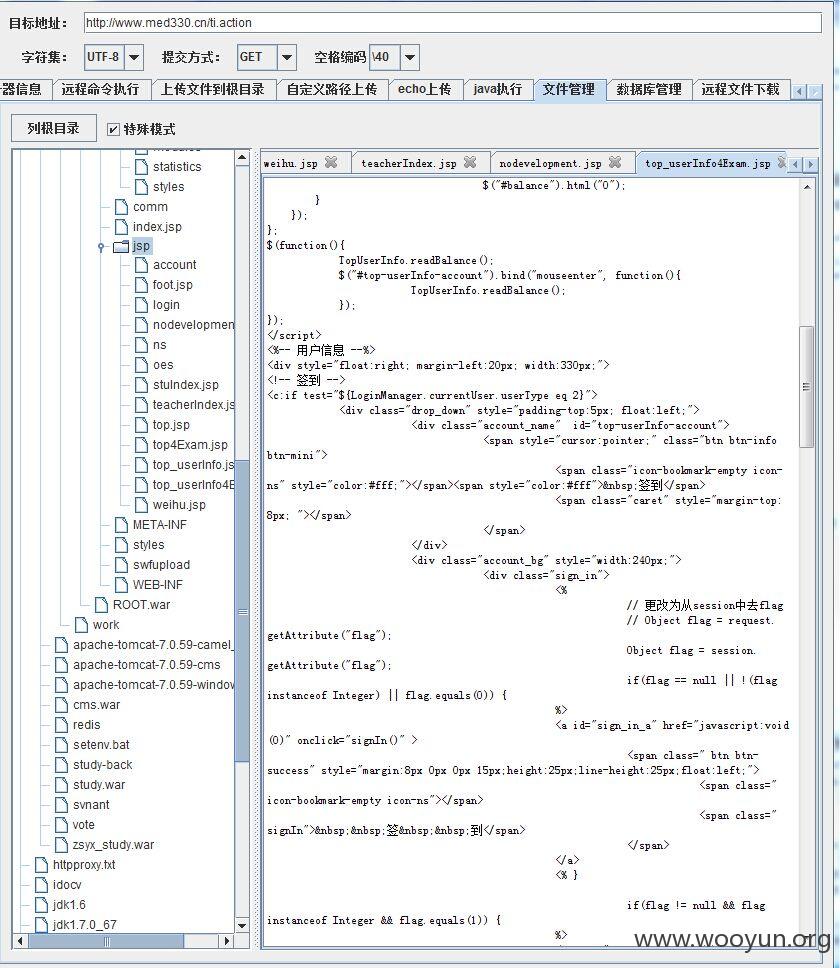Screen dimensions: 840x968
Task: Click tree horizontal scrollbar right arrow
Action: tap(227, 941)
